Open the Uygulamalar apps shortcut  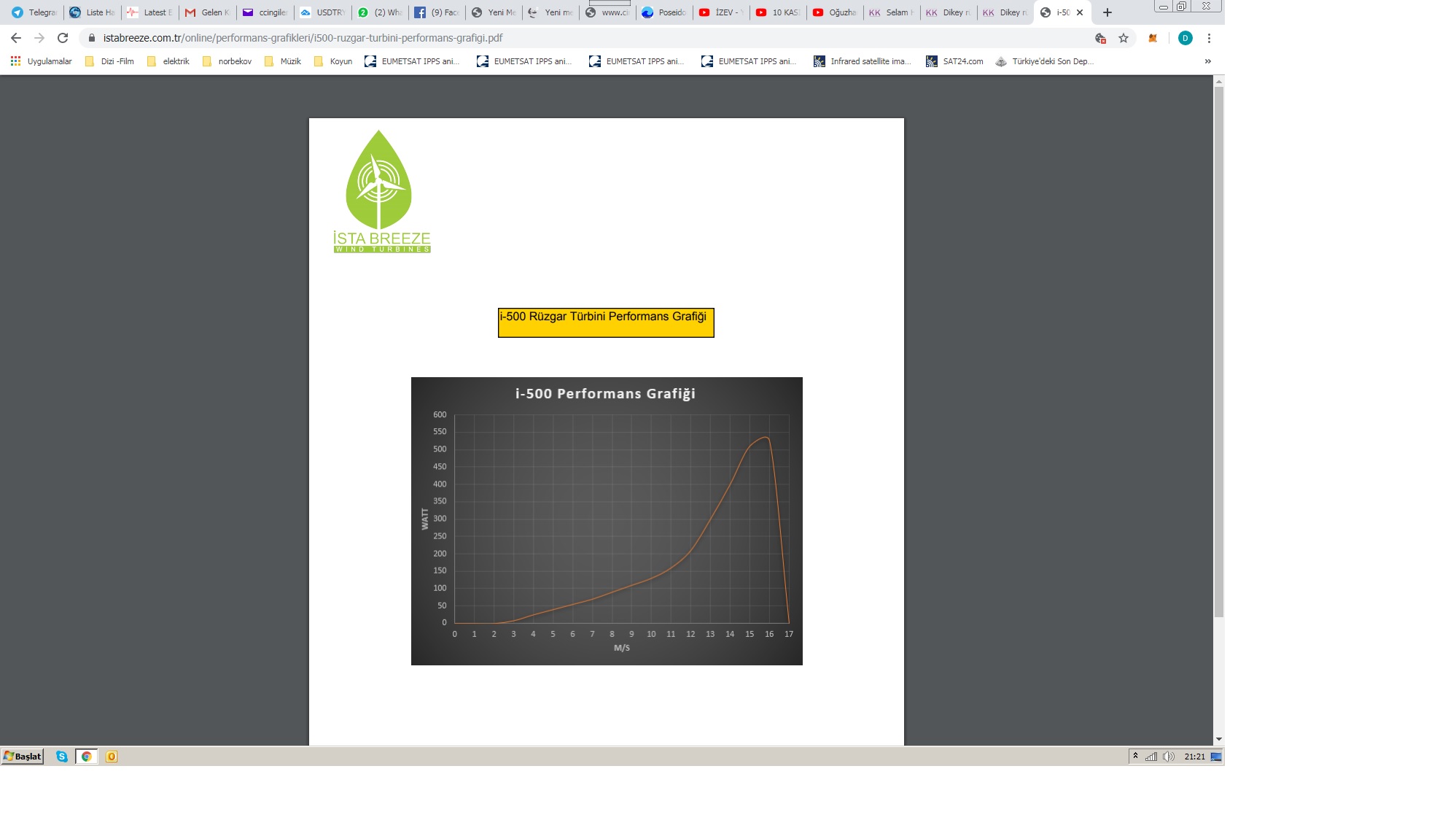click(x=42, y=61)
